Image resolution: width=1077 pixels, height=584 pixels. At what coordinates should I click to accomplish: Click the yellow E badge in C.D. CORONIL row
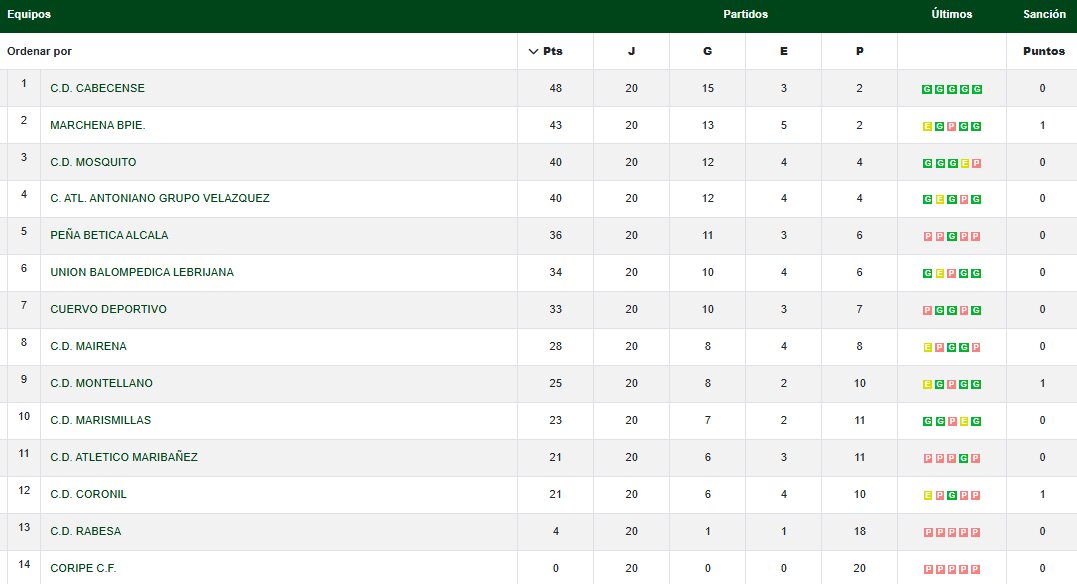pos(927,496)
